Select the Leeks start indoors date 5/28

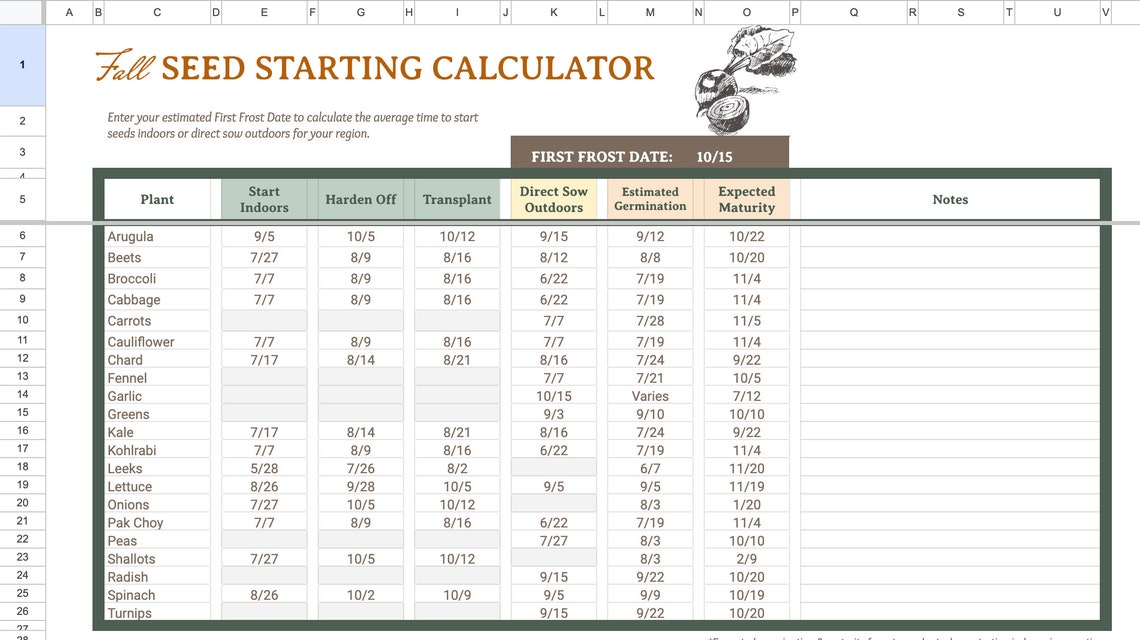[263, 468]
